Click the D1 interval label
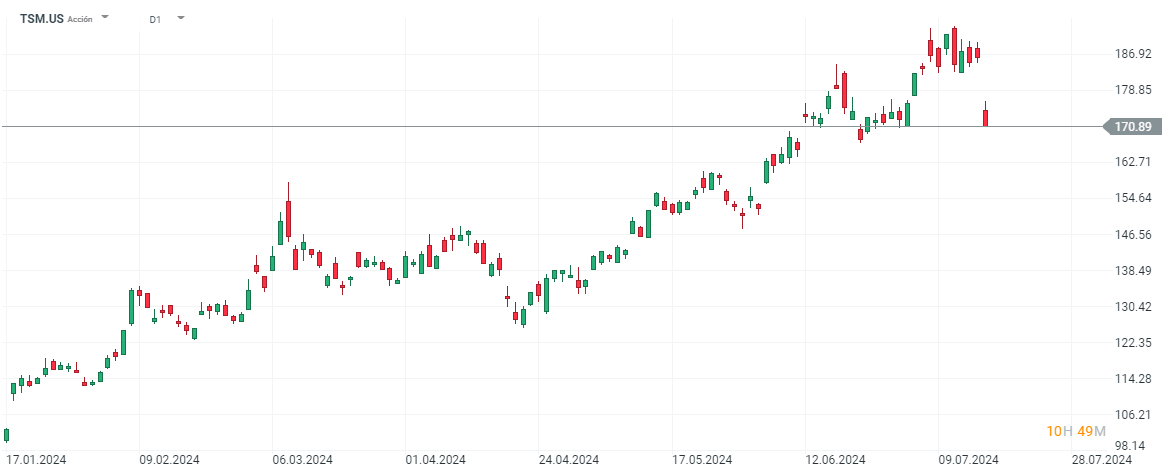This screenshot has width=1175, height=476. pos(156,19)
